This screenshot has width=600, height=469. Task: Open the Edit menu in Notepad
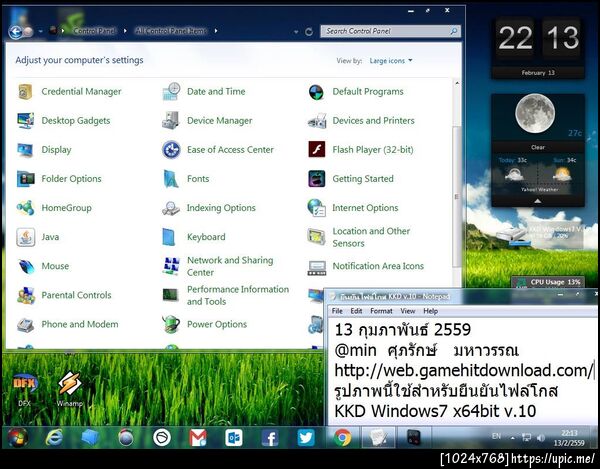(356, 311)
